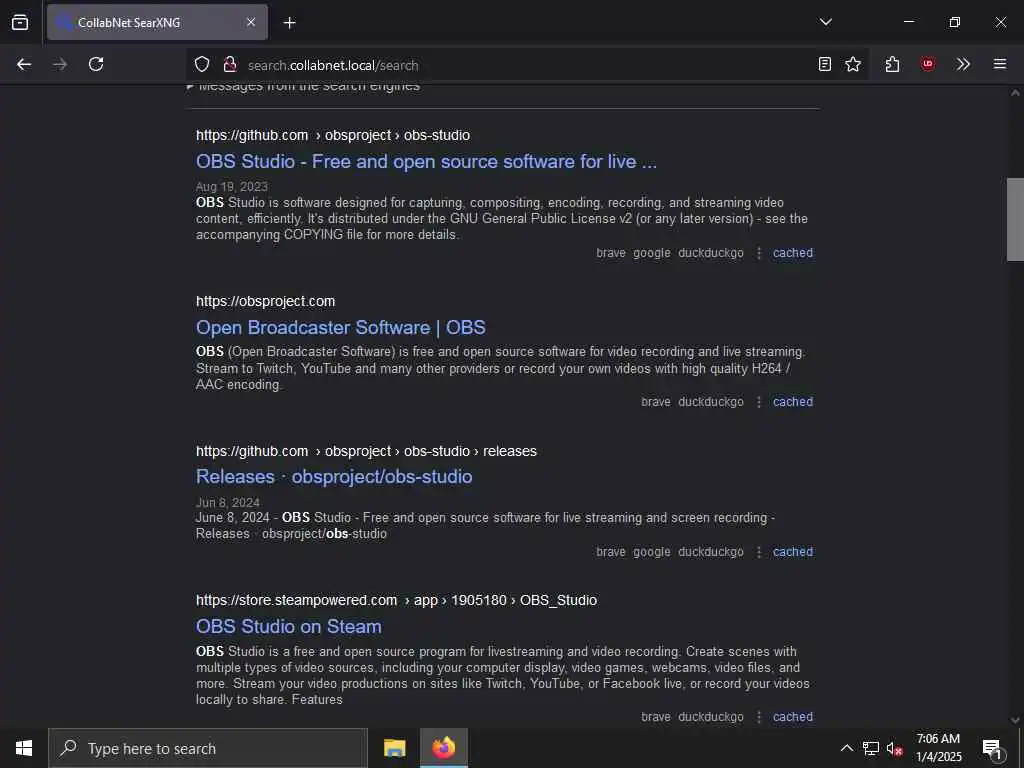
Task: Click the Aug 19, 2023 date text
Action: [x=232, y=187]
